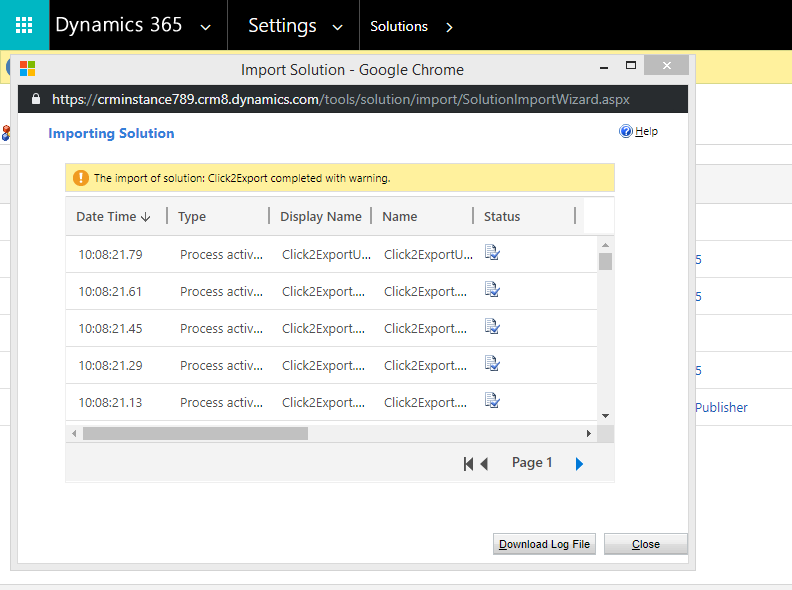Go to previous page of log
The height and width of the screenshot is (590, 792).
click(484, 464)
